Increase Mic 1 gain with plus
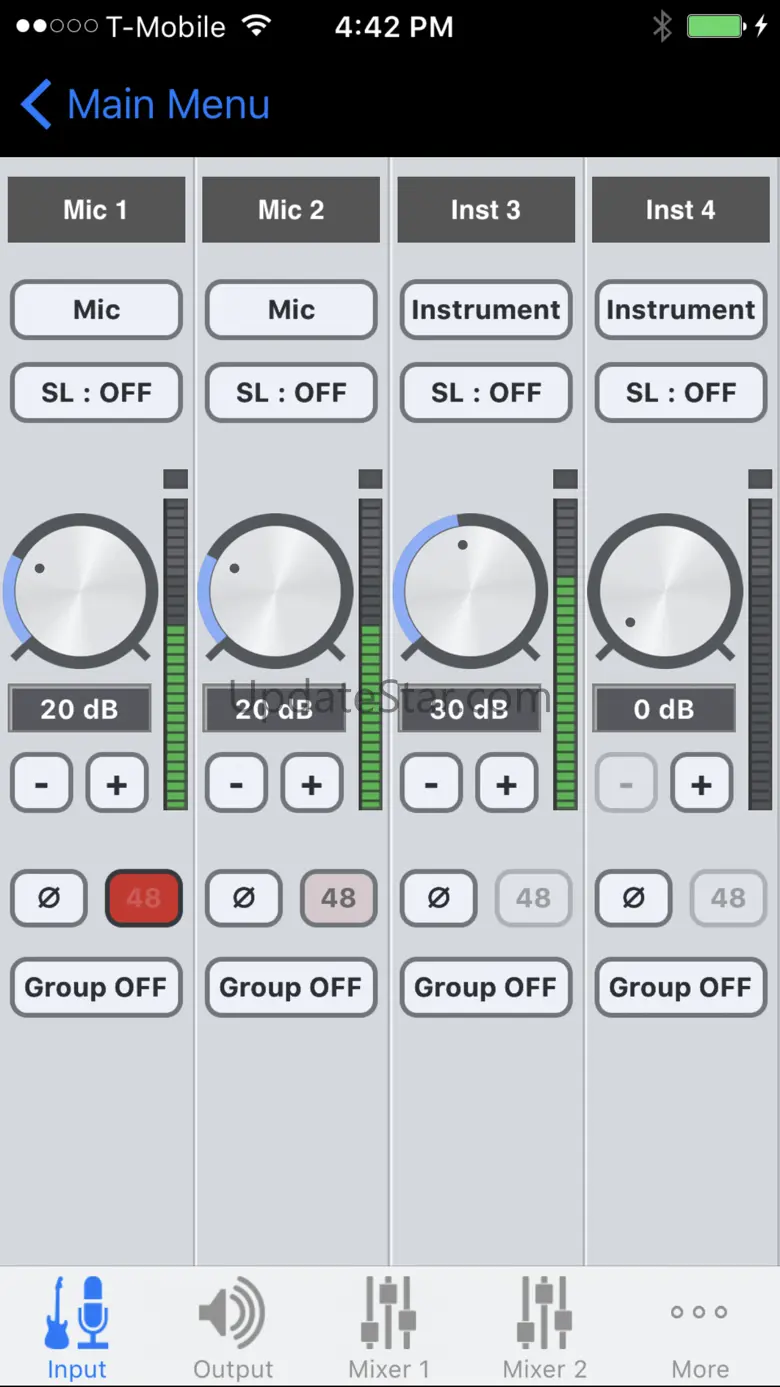 point(117,783)
